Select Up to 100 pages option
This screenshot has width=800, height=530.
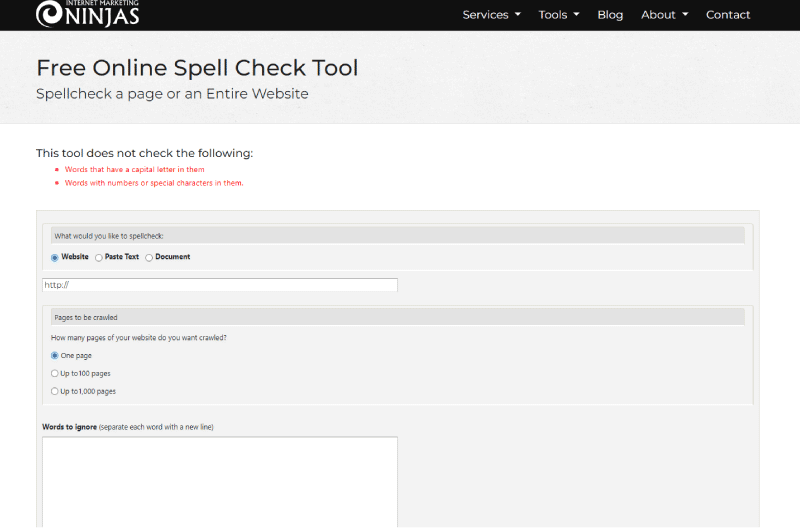click(x=55, y=373)
